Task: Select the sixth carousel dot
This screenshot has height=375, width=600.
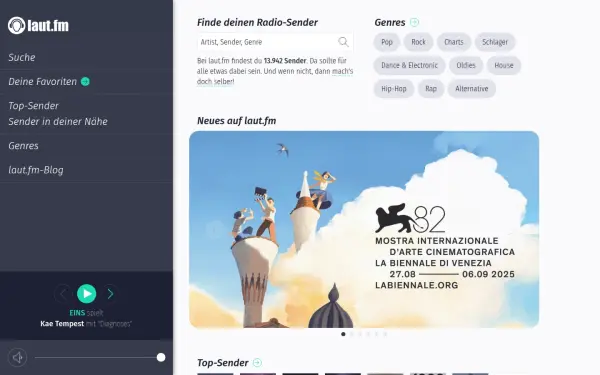Action: [385, 334]
